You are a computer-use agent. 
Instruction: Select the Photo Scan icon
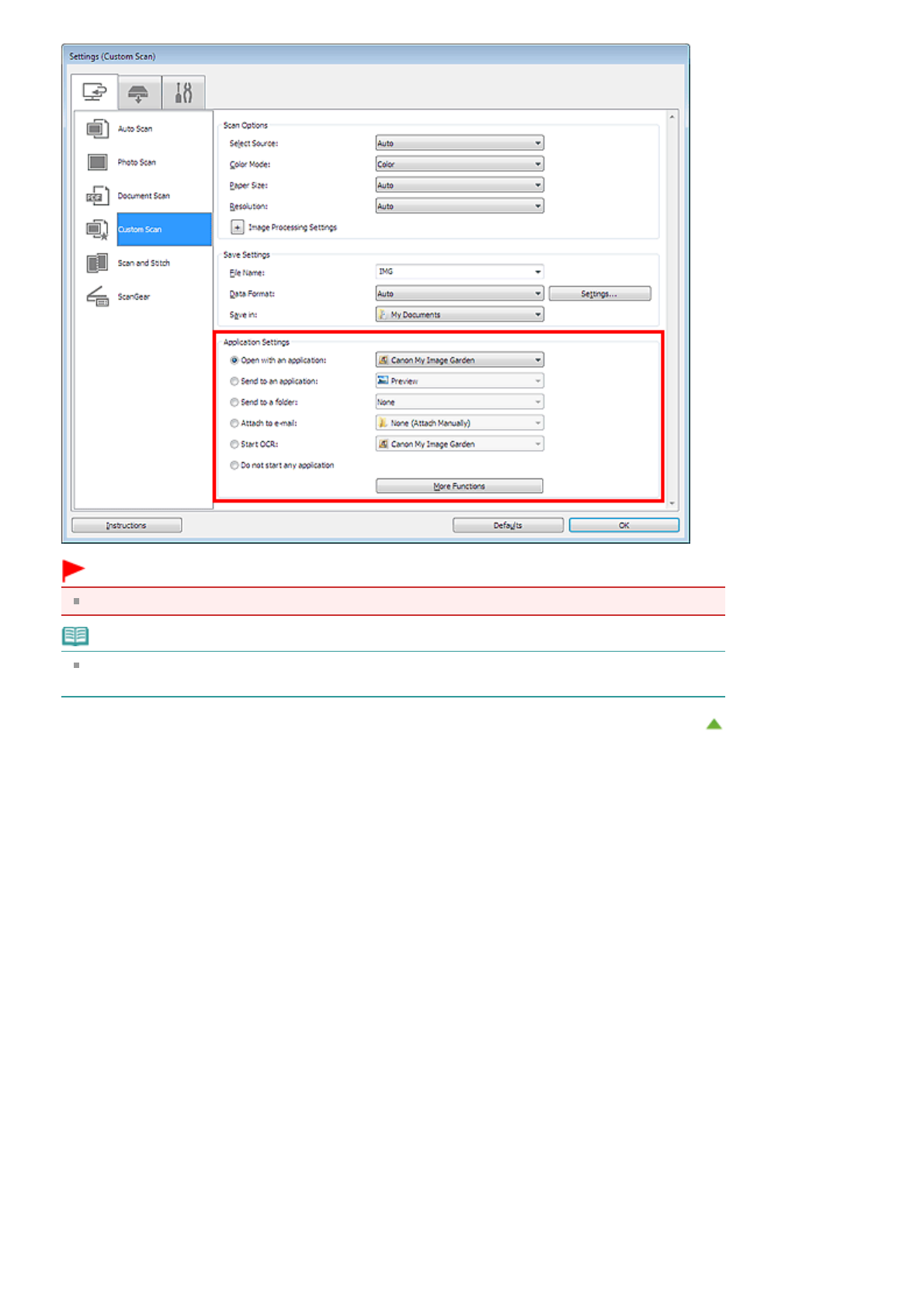point(97,162)
